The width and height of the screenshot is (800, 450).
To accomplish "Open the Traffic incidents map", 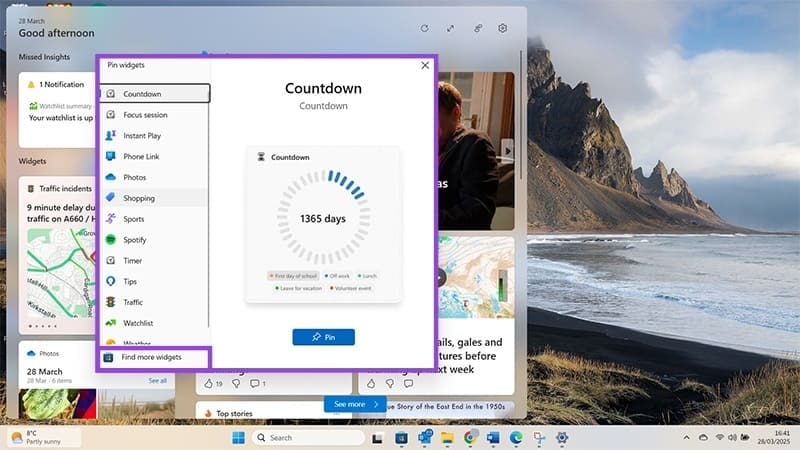I will pyautogui.click(x=61, y=273).
